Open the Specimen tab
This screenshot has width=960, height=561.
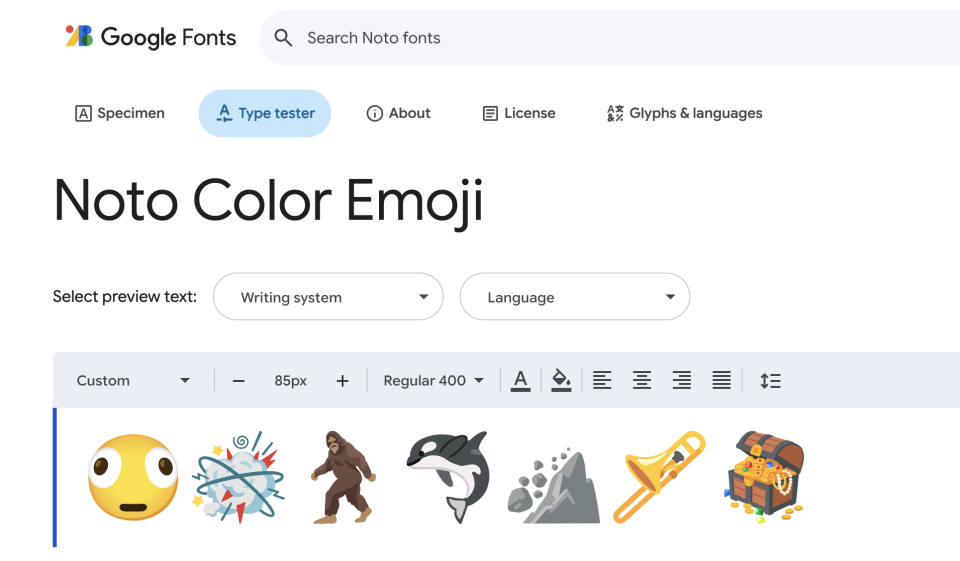(x=120, y=113)
